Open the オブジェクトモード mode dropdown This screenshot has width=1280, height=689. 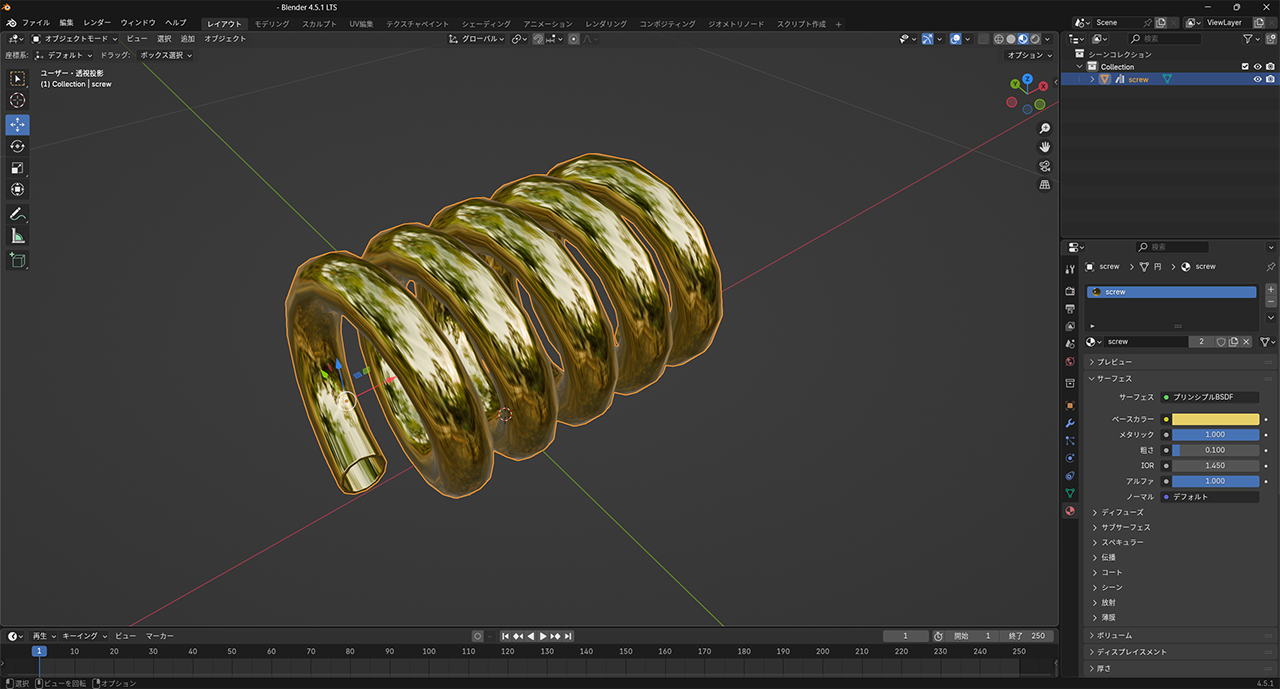pos(75,39)
